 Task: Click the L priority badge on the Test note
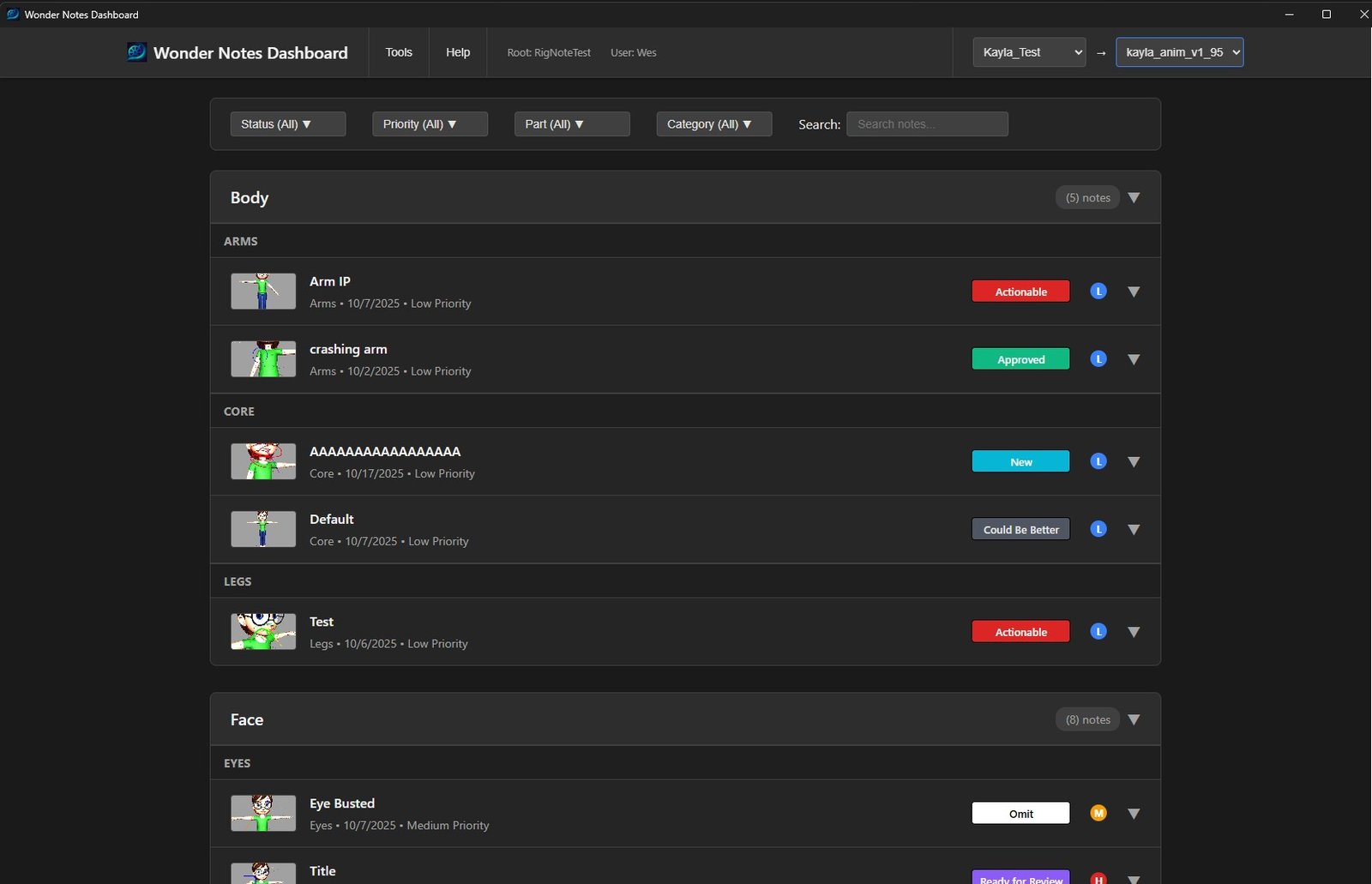[1098, 631]
